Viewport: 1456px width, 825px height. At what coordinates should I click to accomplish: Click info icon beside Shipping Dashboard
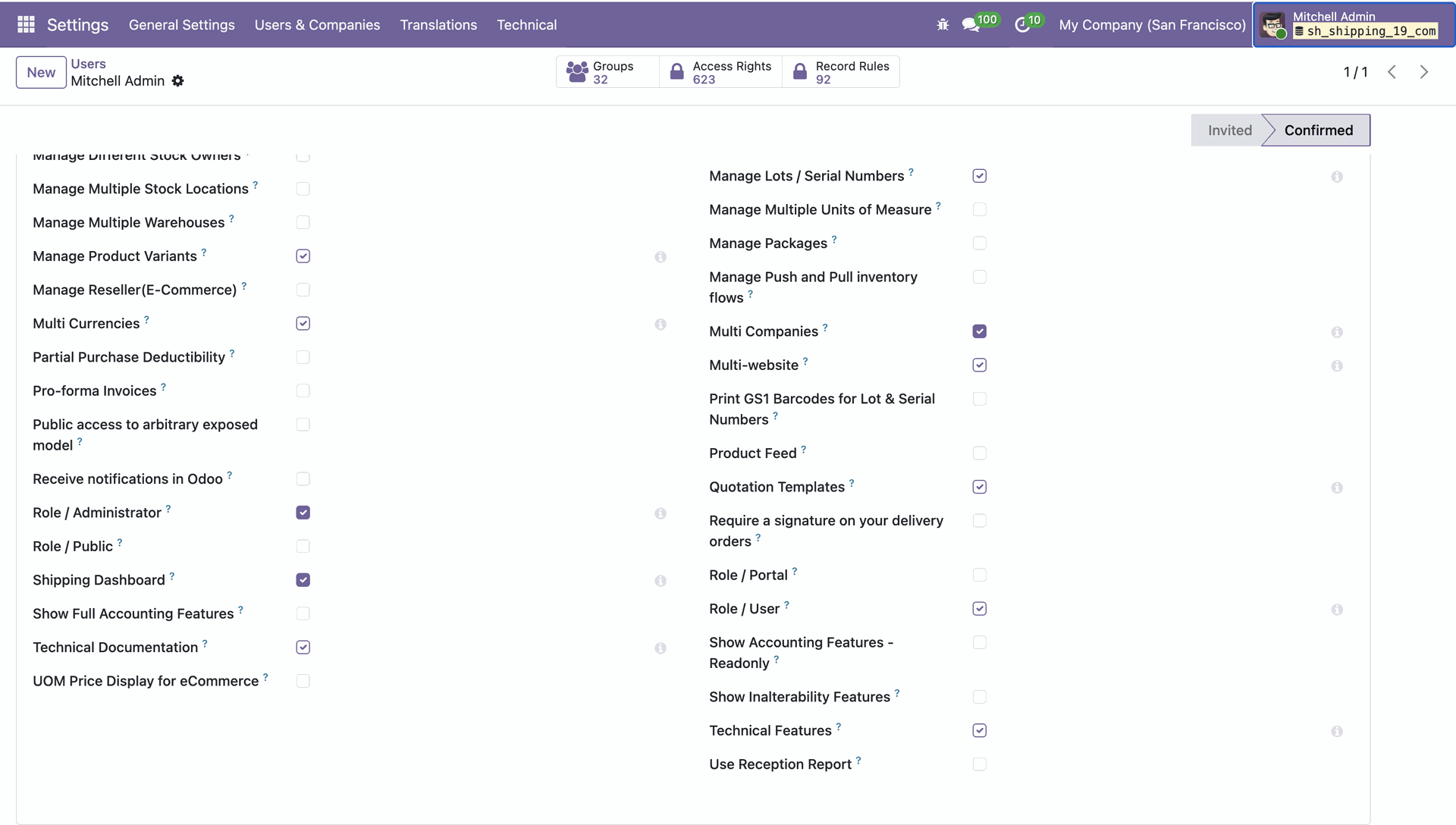pos(661,581)
